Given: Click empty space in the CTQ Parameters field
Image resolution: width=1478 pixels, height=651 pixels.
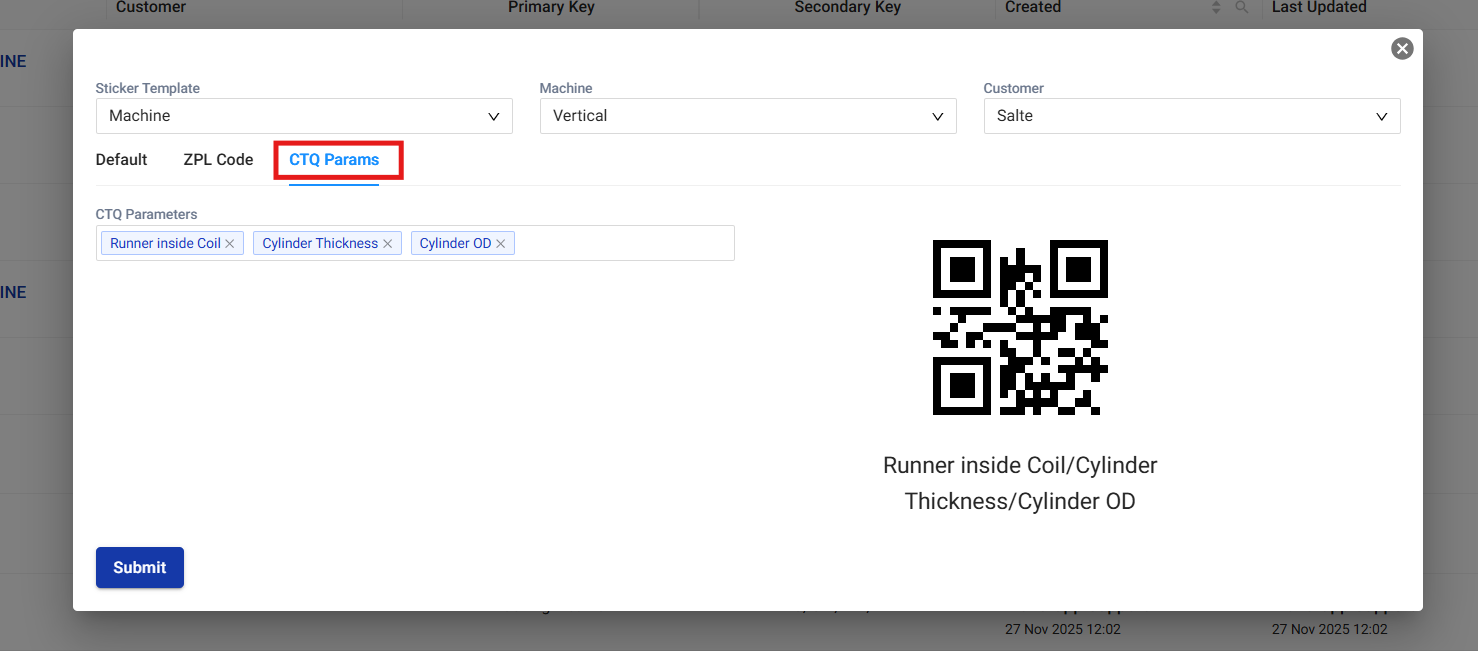Looking at the screenshot, I should (x=625, y=243).
